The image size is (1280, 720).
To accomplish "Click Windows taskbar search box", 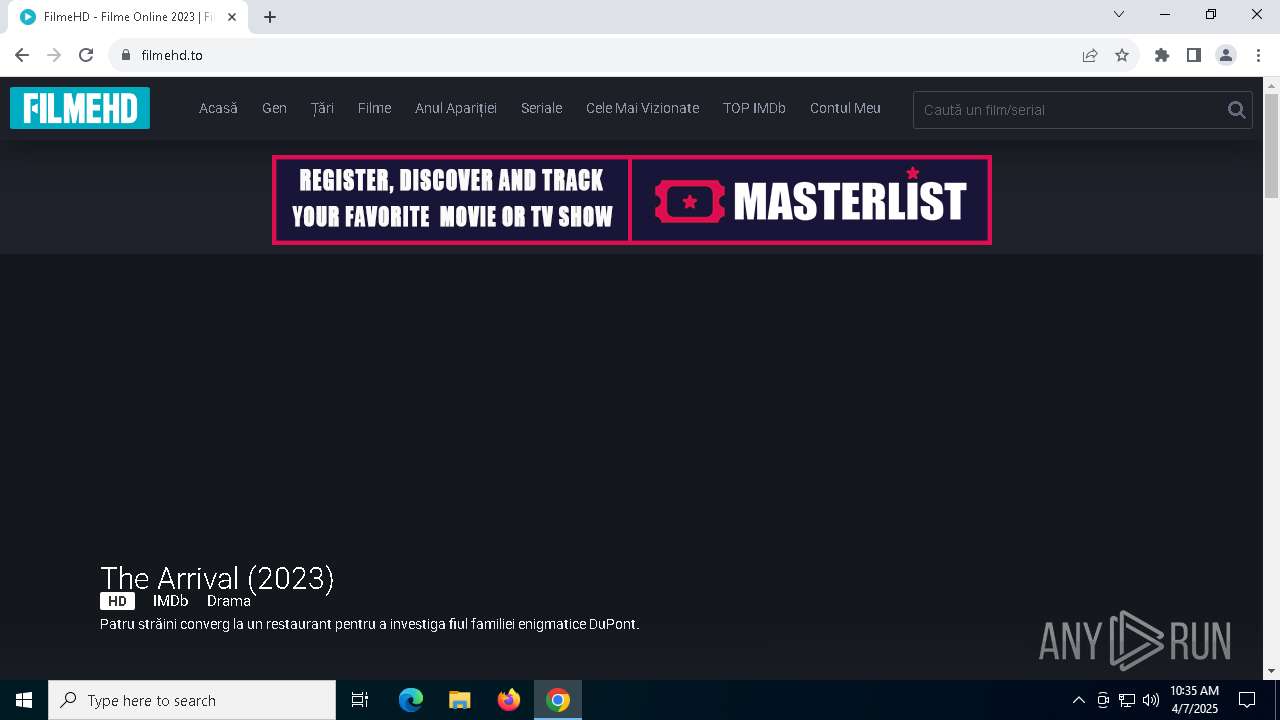I will [192, 700].
